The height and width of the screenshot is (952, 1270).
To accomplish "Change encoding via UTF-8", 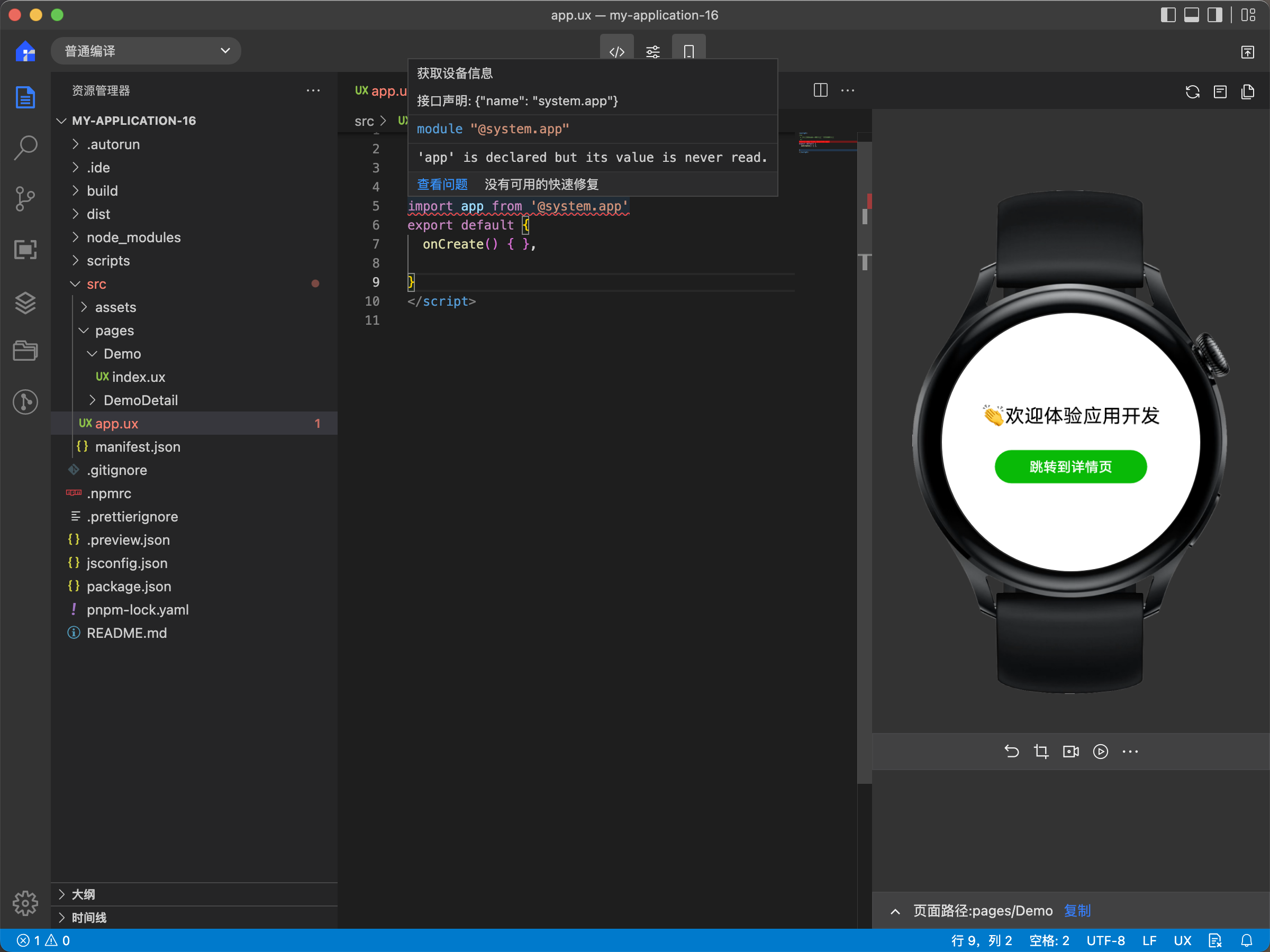I will 1105,940.
